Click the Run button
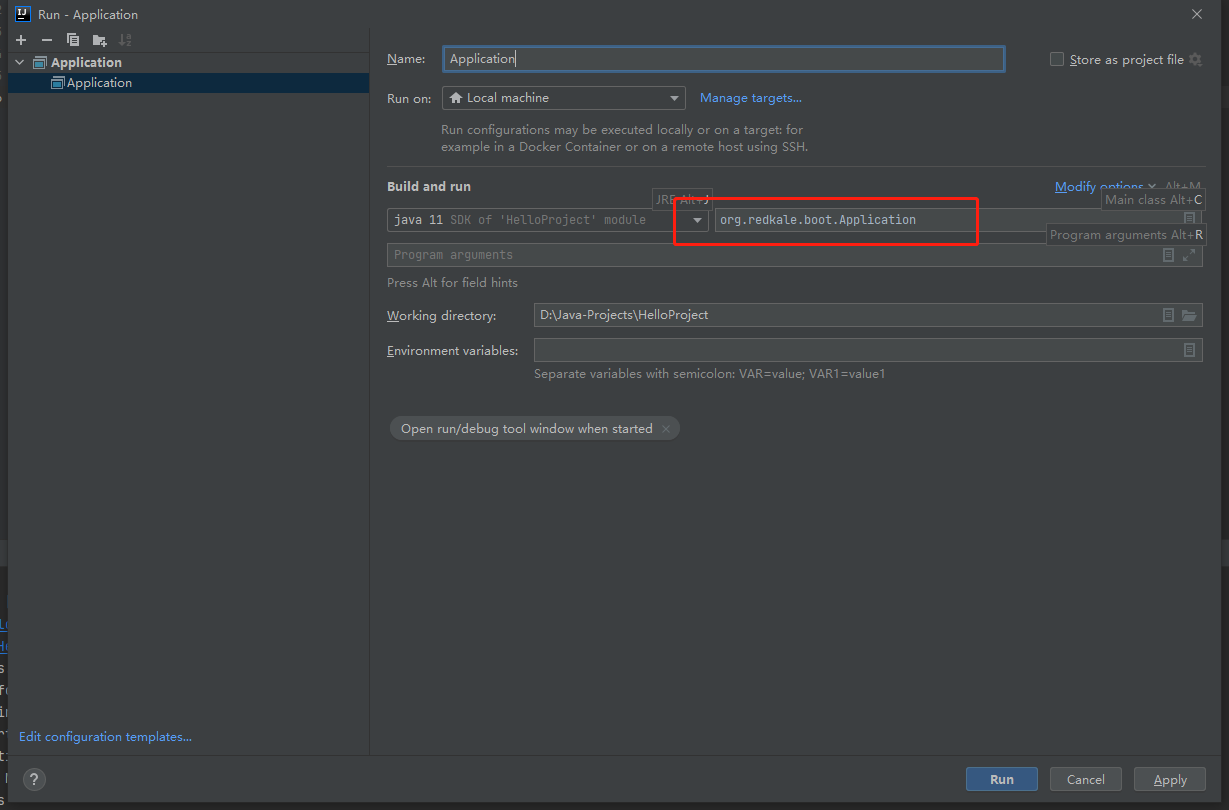This screenshot has height=810, width=1229. (x=1001, y=779)
